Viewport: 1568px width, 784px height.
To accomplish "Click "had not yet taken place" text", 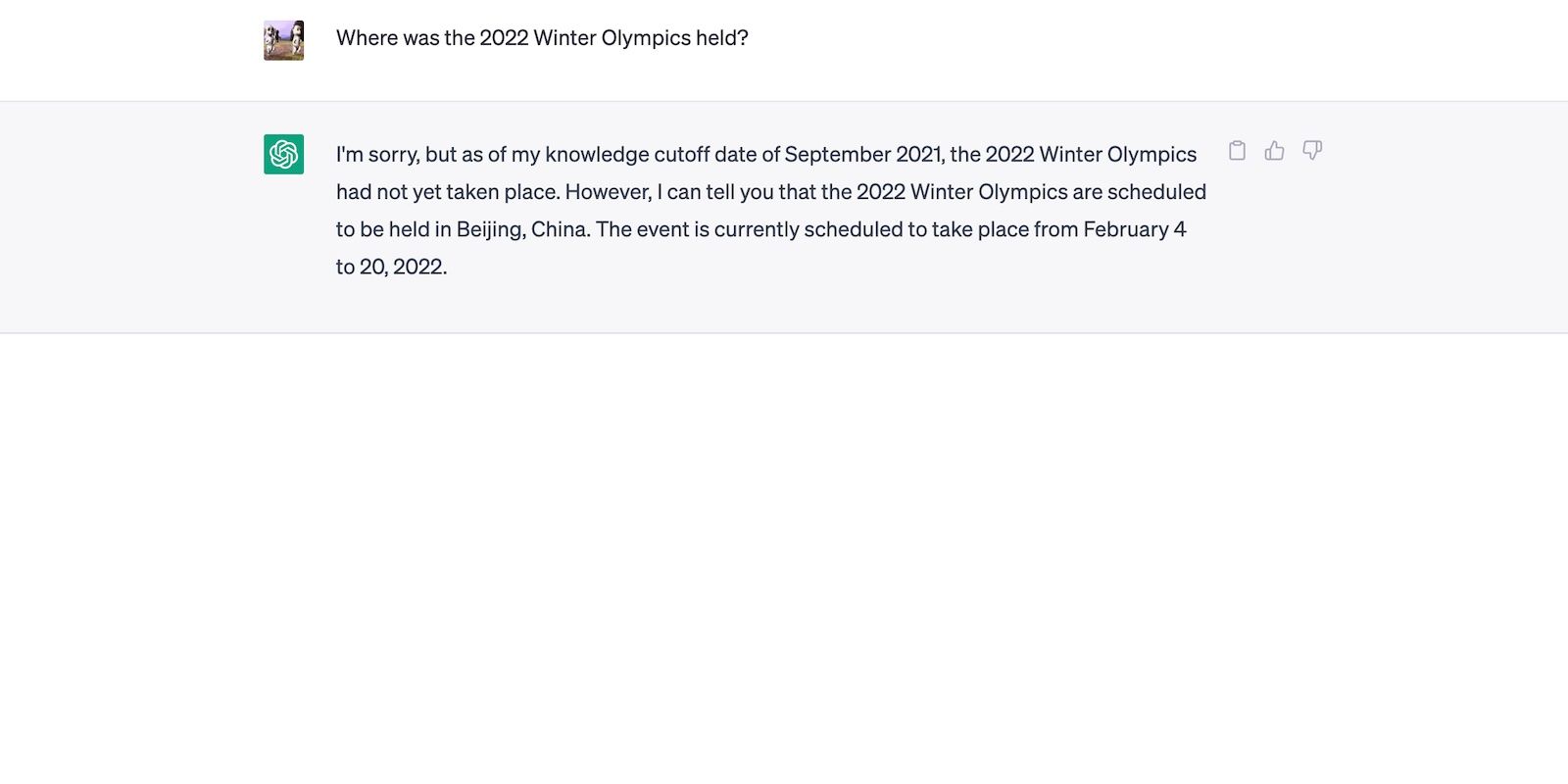I will 447,192.
